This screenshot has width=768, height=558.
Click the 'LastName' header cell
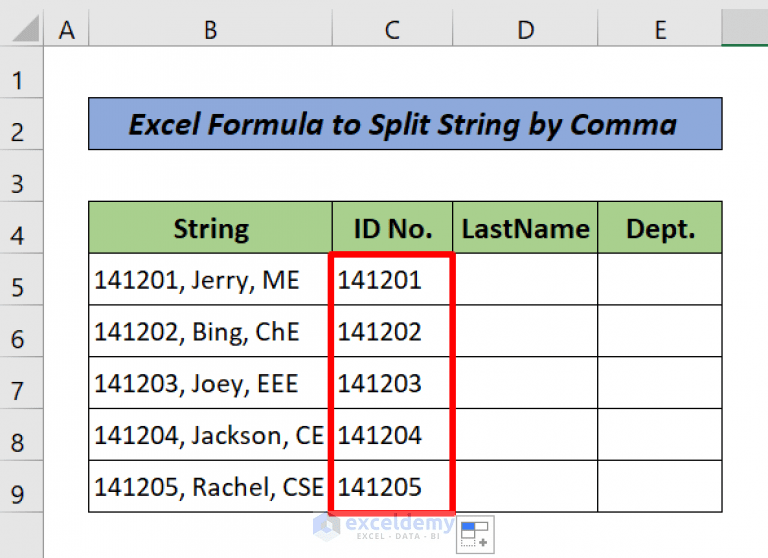[x=525, y=227]
